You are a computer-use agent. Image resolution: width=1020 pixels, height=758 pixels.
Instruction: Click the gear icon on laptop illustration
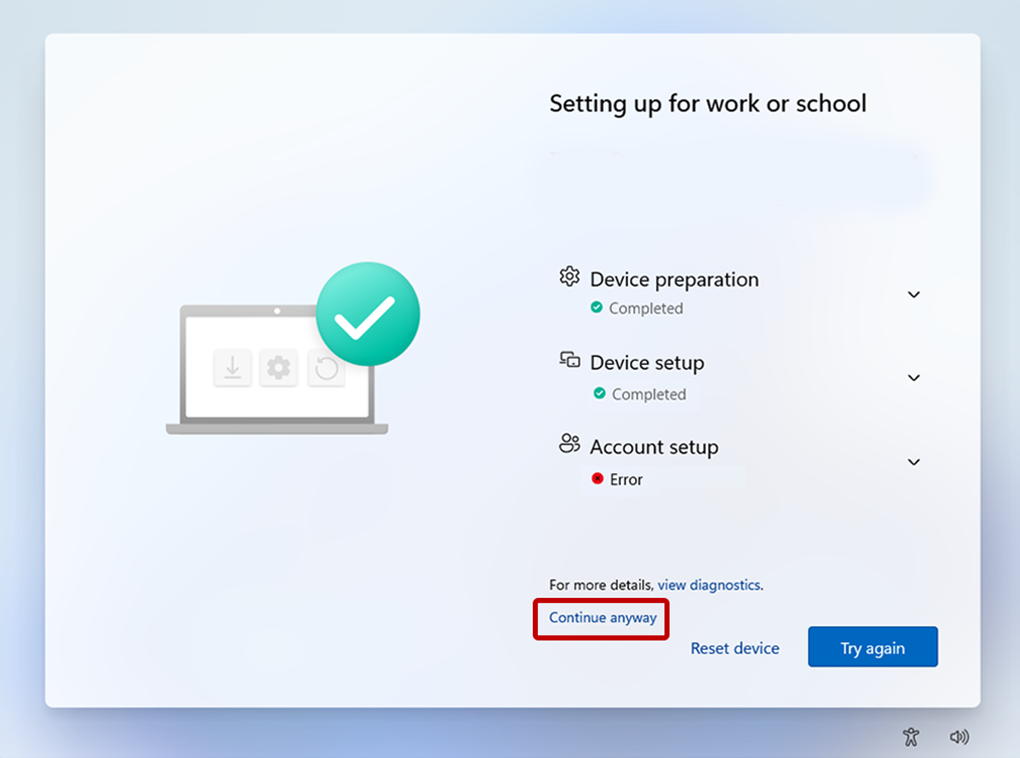coord(279,369)
